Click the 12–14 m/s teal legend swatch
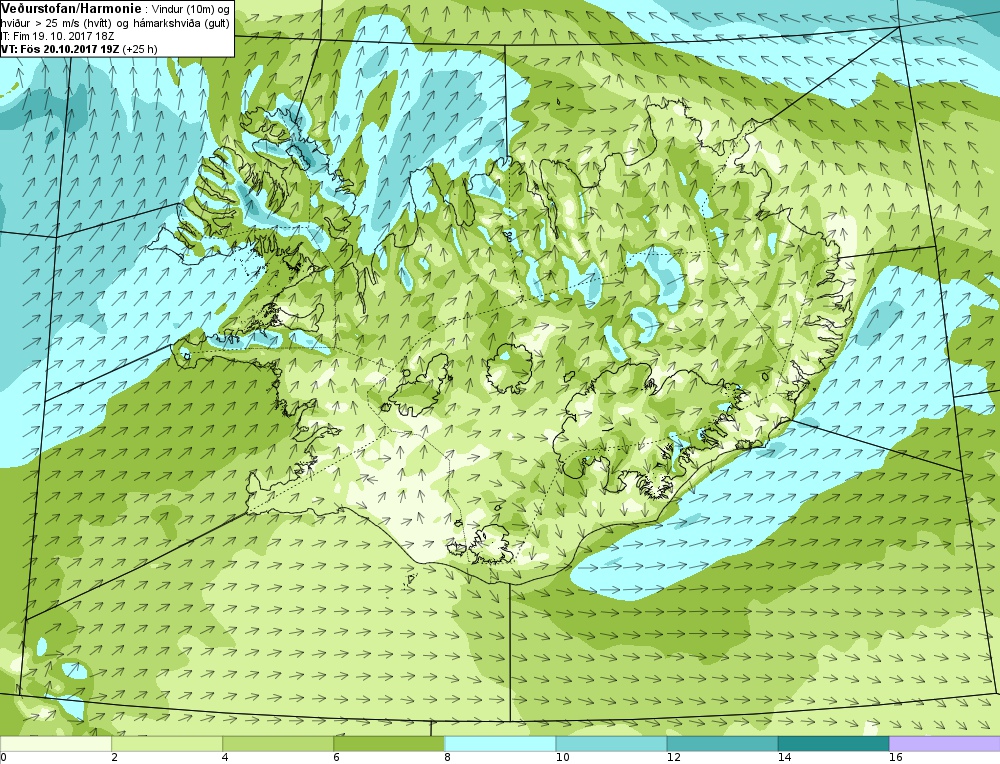The image size is (1000, 764). 722,744
